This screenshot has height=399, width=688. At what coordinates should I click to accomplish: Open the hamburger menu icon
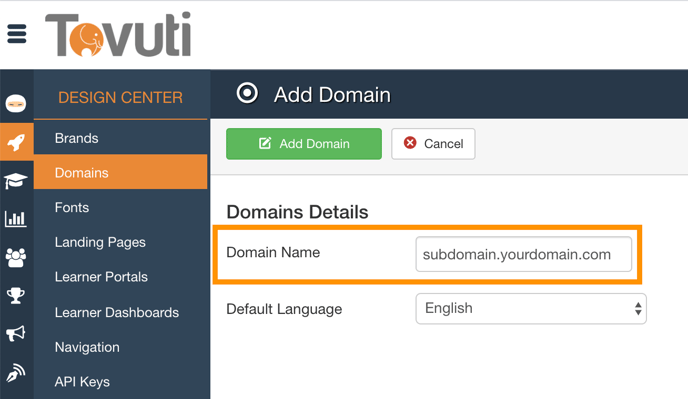(x=17, y=34)
